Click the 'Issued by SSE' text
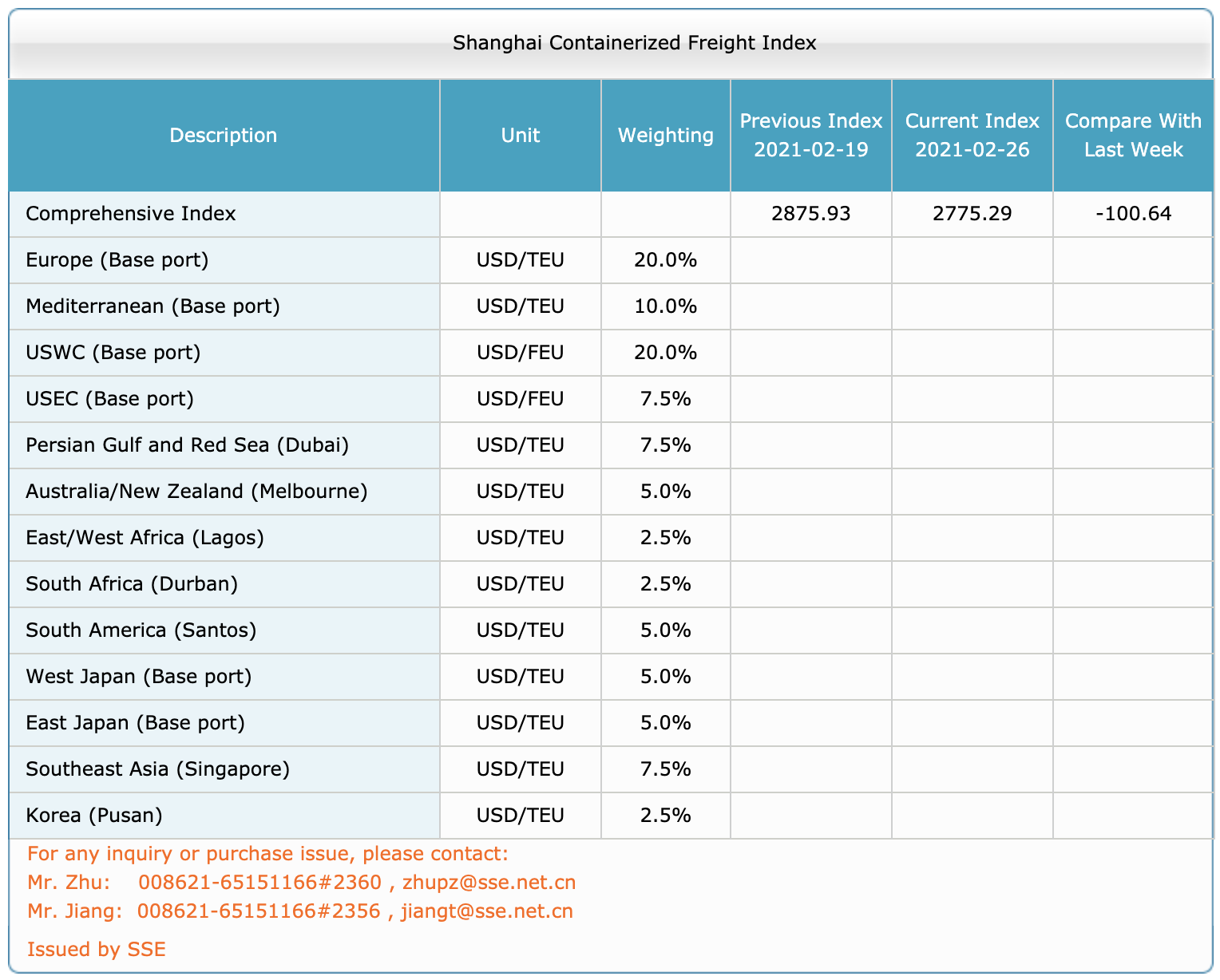 [97, 950]
